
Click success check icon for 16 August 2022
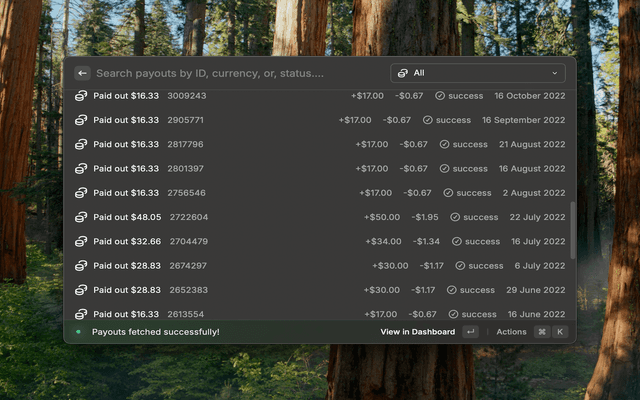tap(445, 169)
